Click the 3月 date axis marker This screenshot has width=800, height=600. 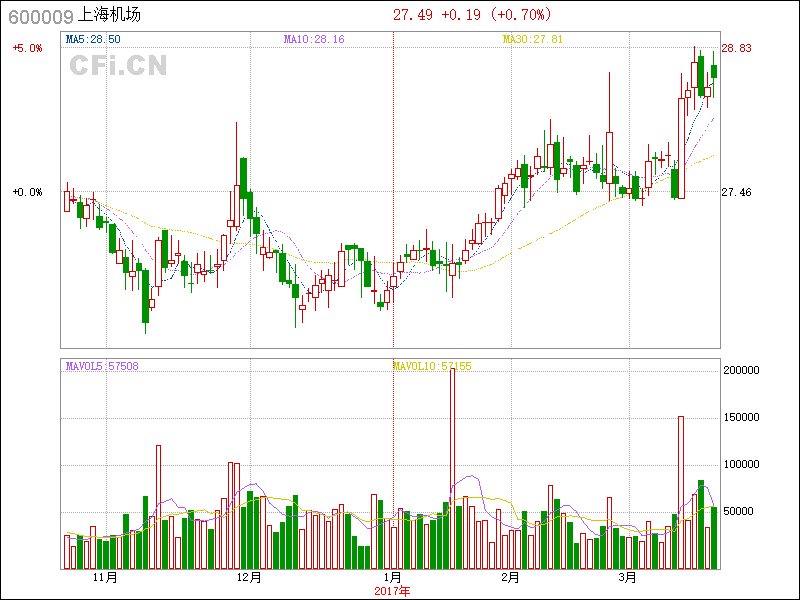pyautogui.click(x=627, y=578)
